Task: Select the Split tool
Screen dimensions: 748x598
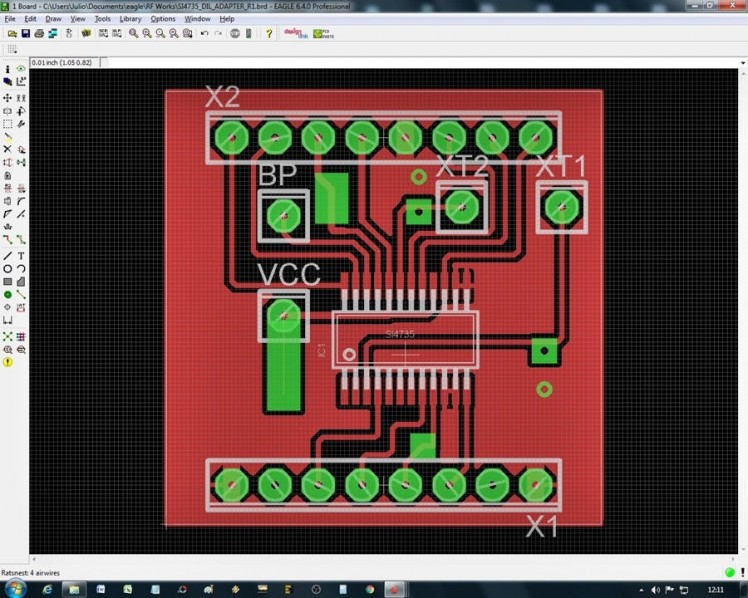Action: tap(8, 214)
